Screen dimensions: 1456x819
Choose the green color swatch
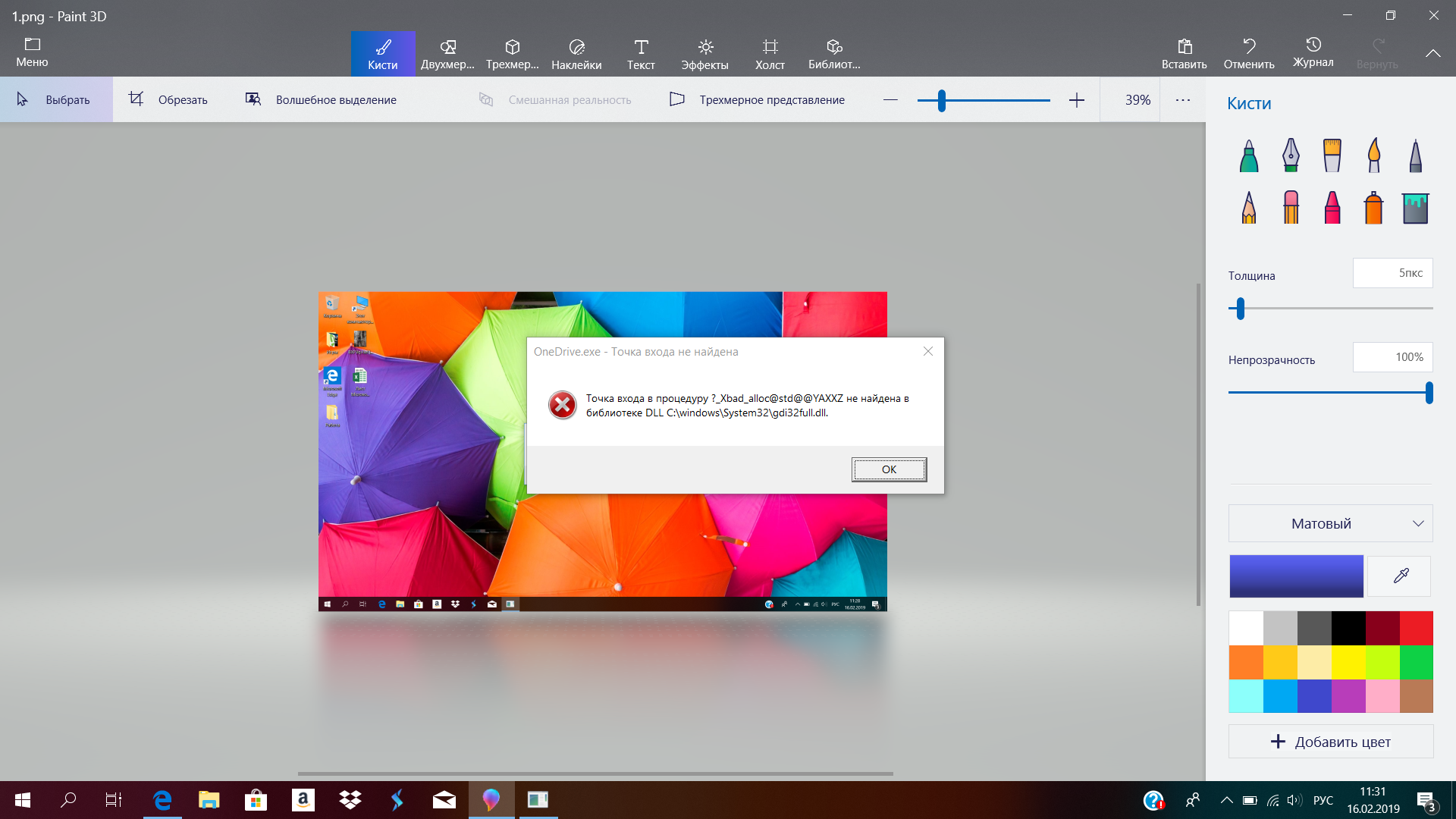pos(1416,662)
